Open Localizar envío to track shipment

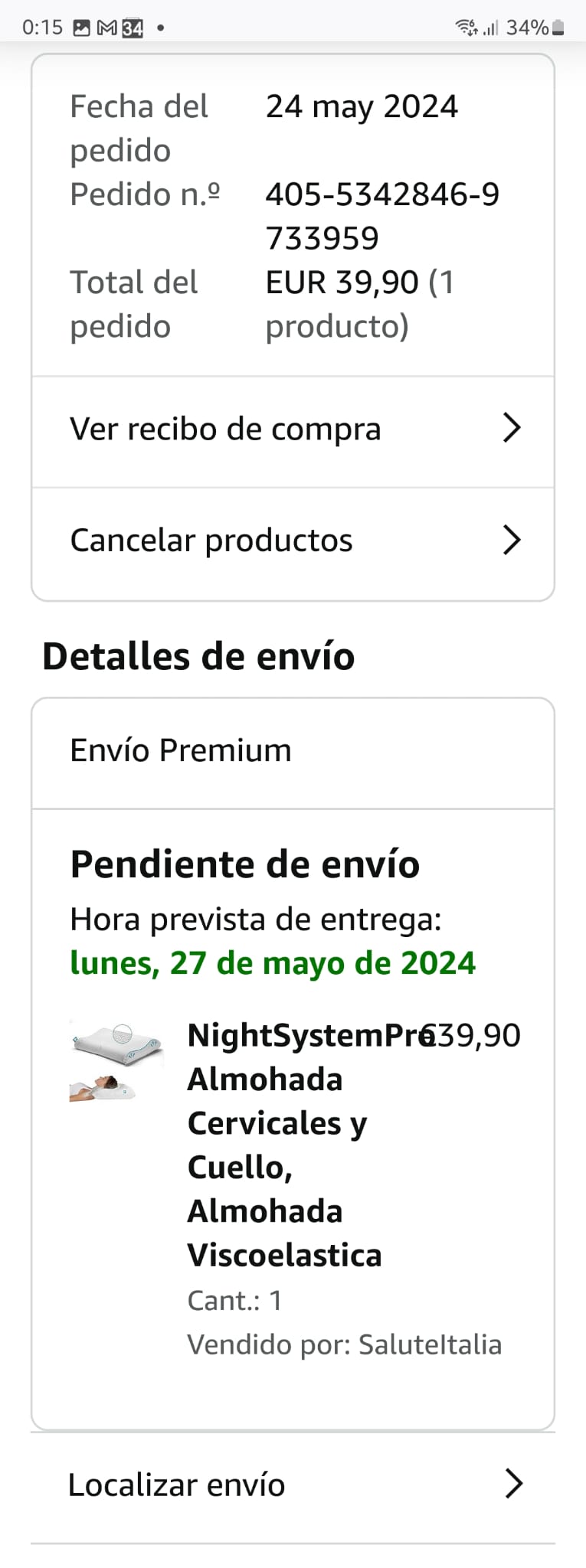pos(177,1485)
